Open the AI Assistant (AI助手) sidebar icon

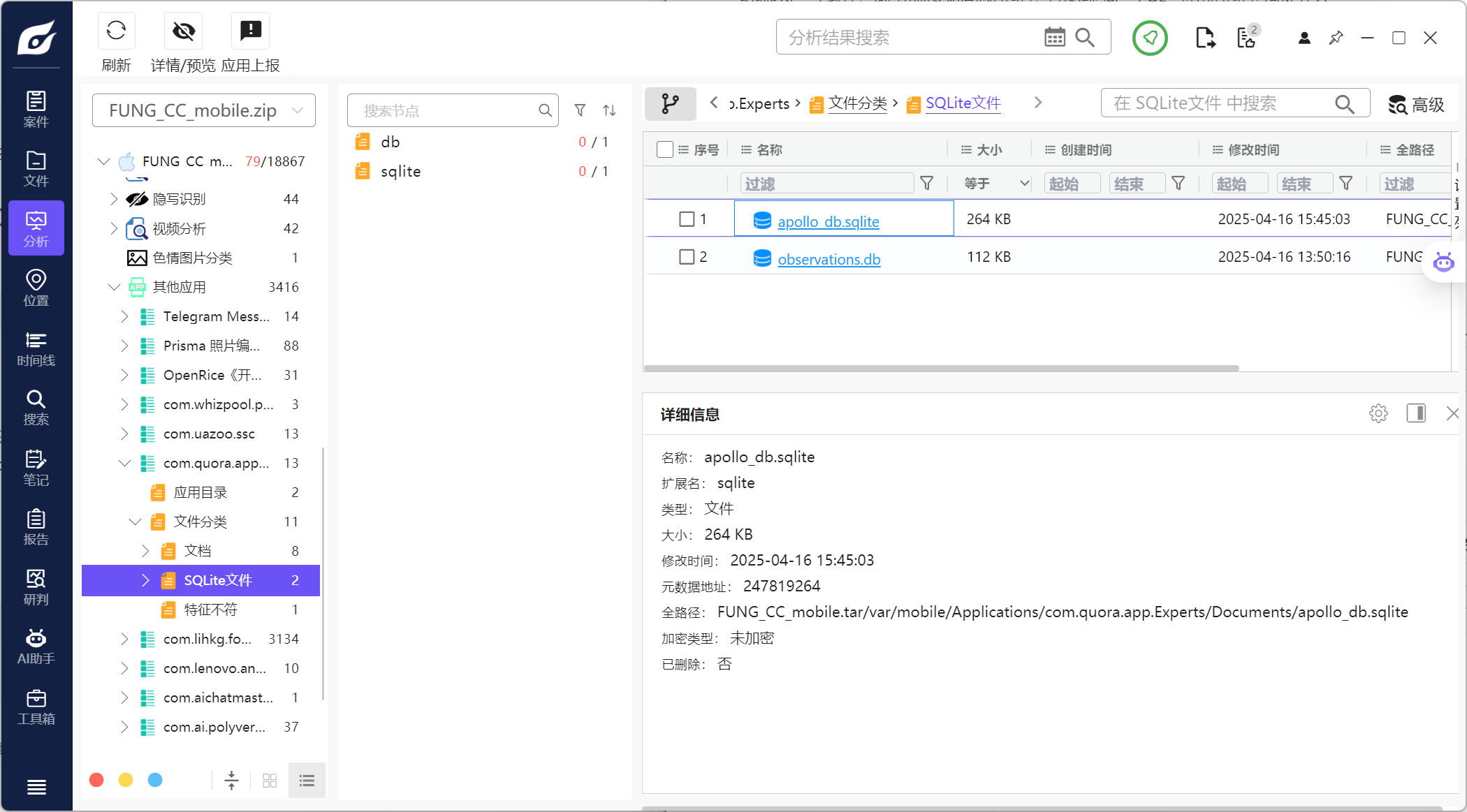click(x=36, y=647)
